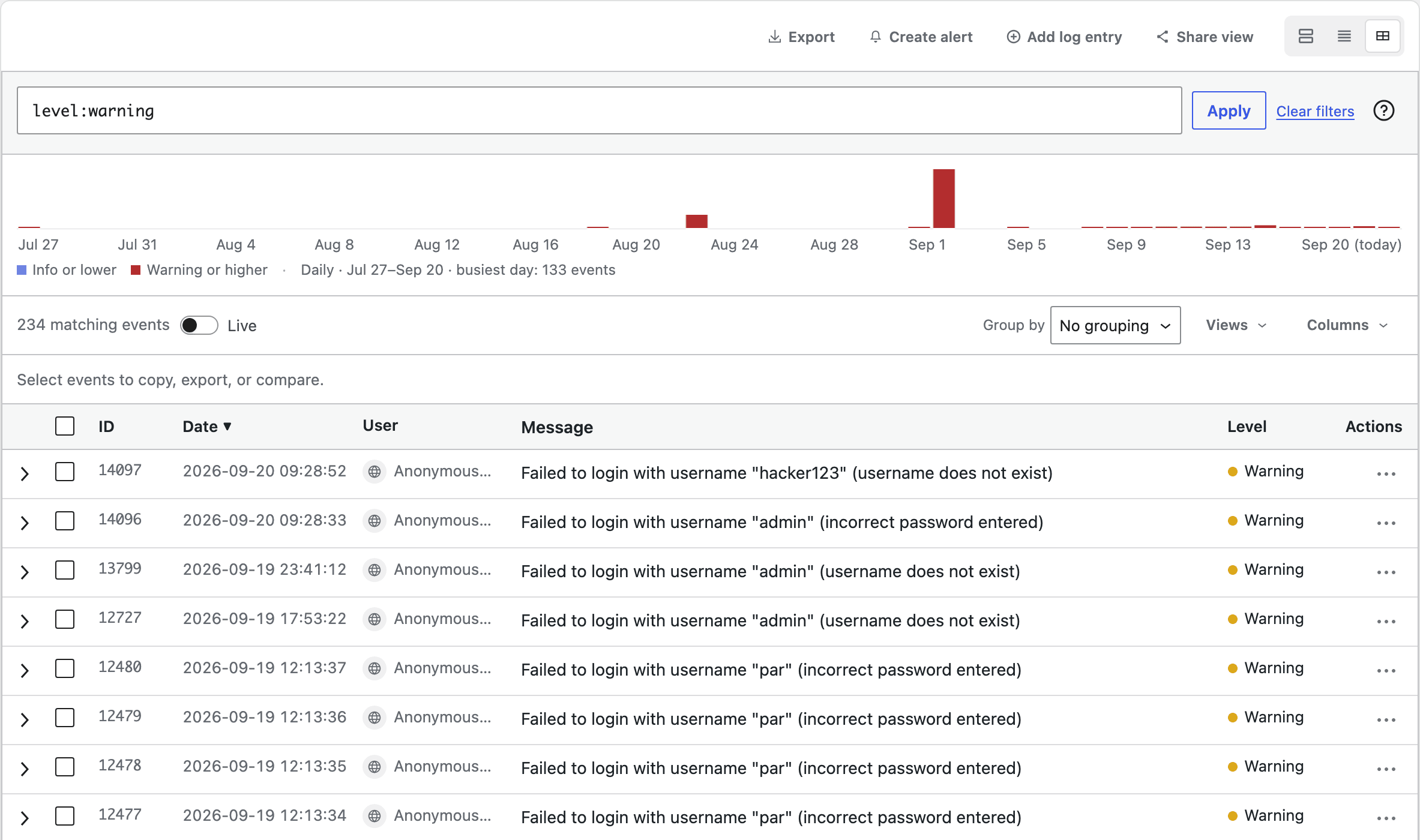The width and height of the screenshot is (1420, 840).
Task: Select the checkbox for event 13799
Action: point(65,570)
